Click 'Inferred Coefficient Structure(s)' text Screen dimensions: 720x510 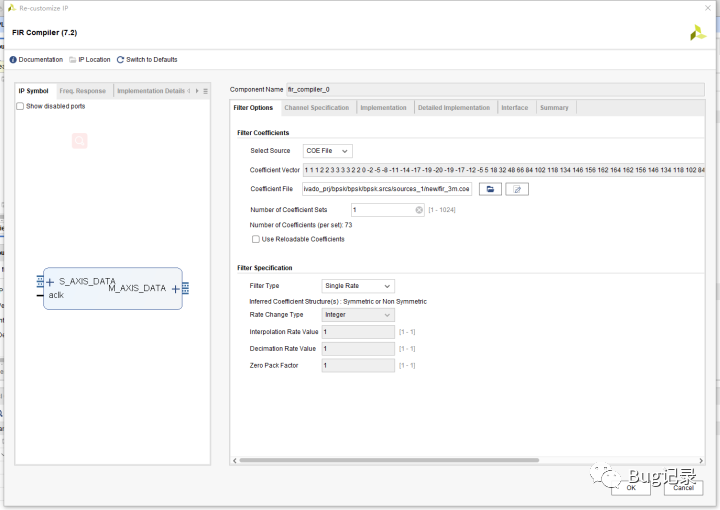pyautogui.click(x=294, y=302)
